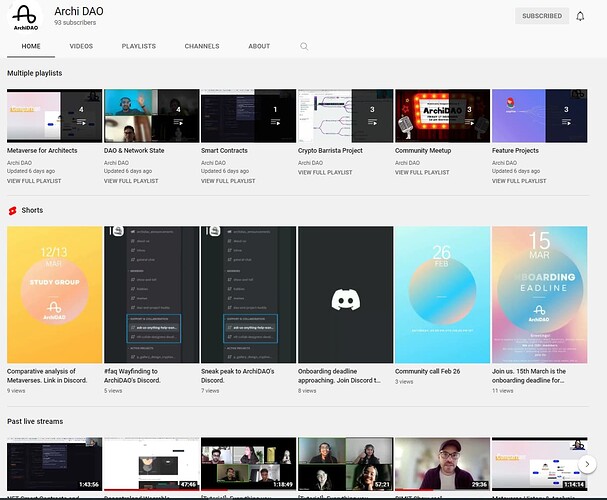Click Community call Feb 26 title
The width and height of the screenshot is (607, 500).
[427, 371]
